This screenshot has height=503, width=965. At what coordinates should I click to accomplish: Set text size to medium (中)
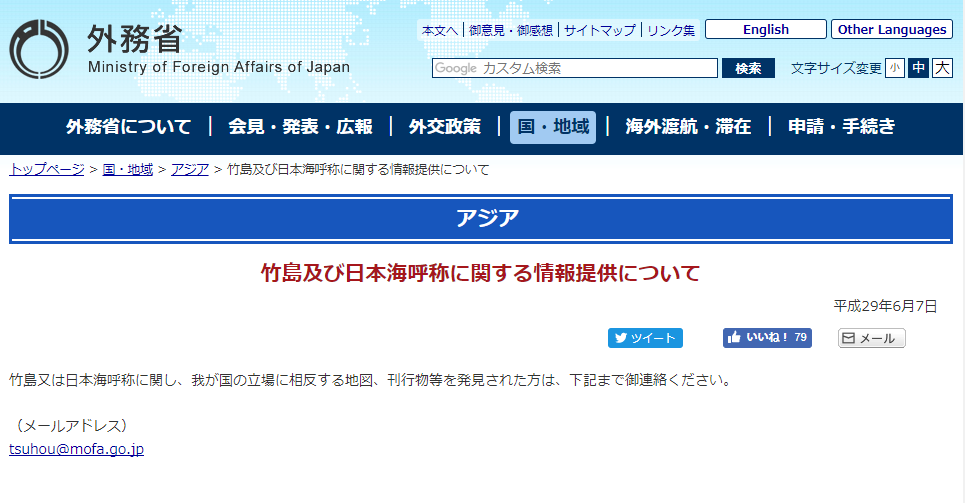(x=918, y=68)
